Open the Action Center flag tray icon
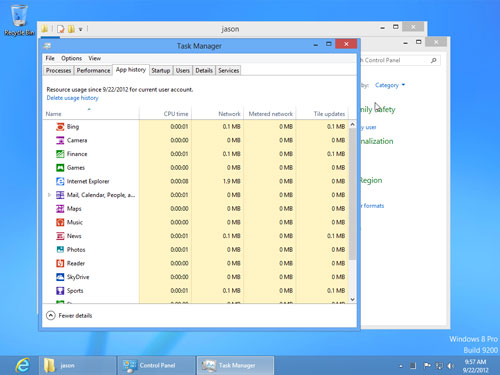The width and height of the screenshot is (500, 375). tap(427, 366)
